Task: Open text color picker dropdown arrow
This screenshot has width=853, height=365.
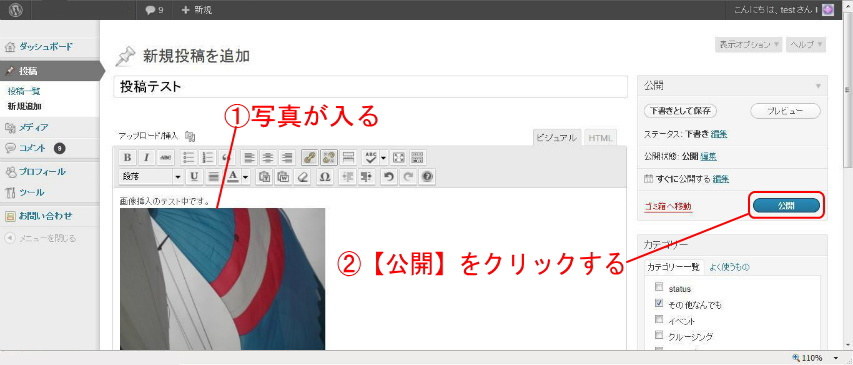Action: (246, 177)
